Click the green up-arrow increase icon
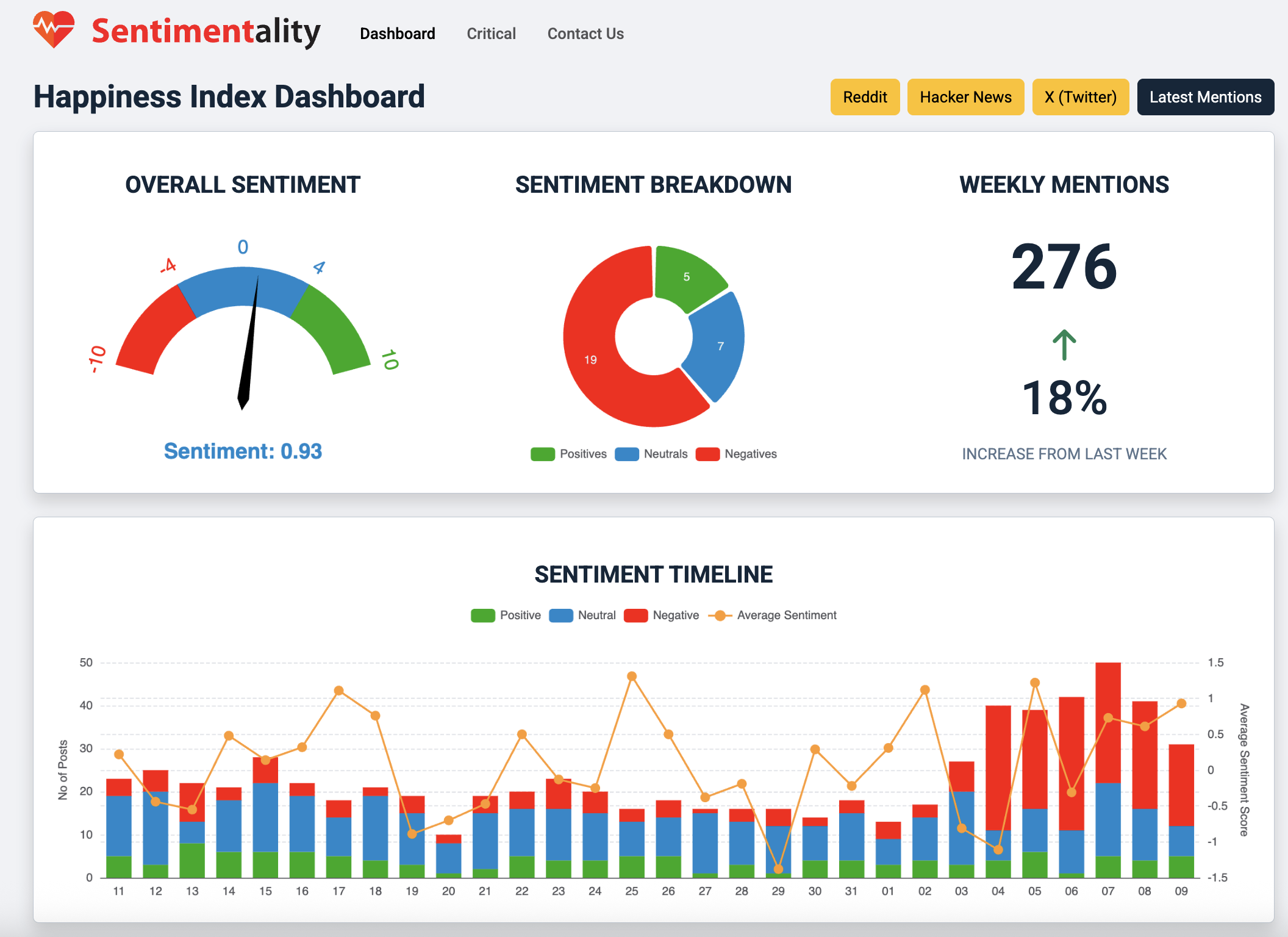The width and height of the screenshot is (1288, 937). pos(1064,345)
